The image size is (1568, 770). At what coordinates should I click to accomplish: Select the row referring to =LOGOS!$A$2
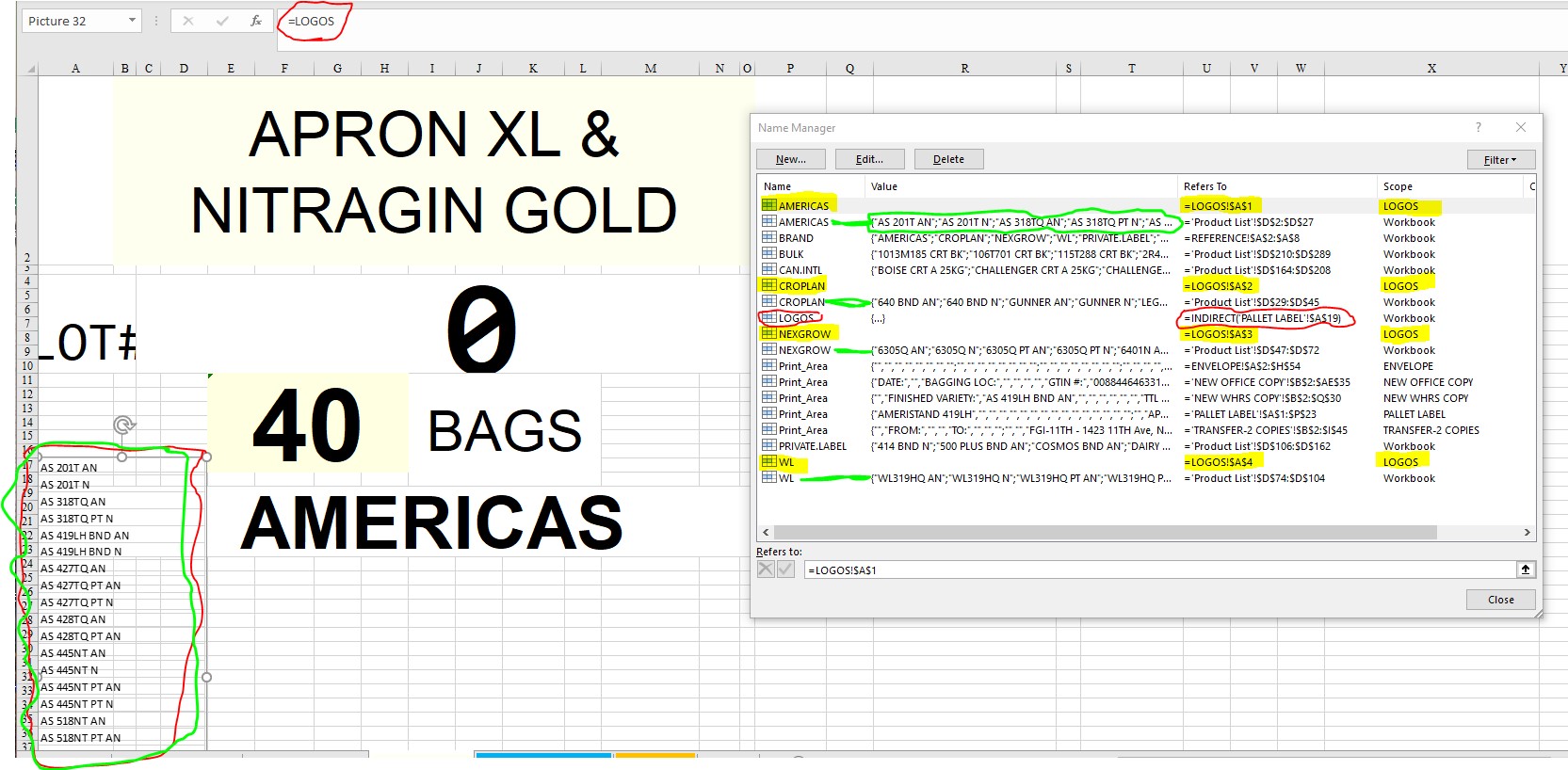(x=1145, y=286)
